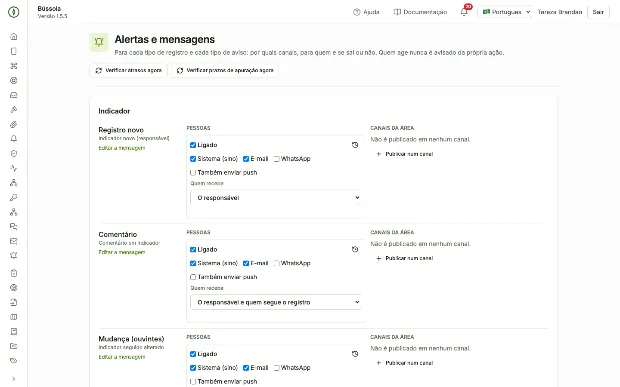This screenshot has width=620, height=387.
Task: Open the notebook icon in the sidebar
Action: (x=13, y=332)
